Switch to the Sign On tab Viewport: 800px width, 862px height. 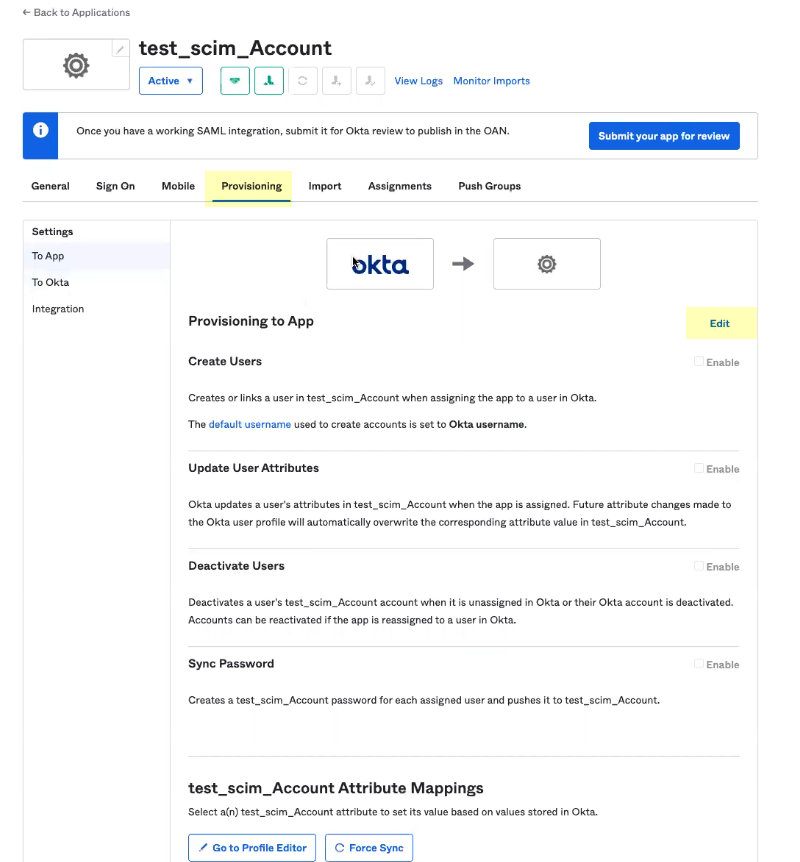coord(115,186)
